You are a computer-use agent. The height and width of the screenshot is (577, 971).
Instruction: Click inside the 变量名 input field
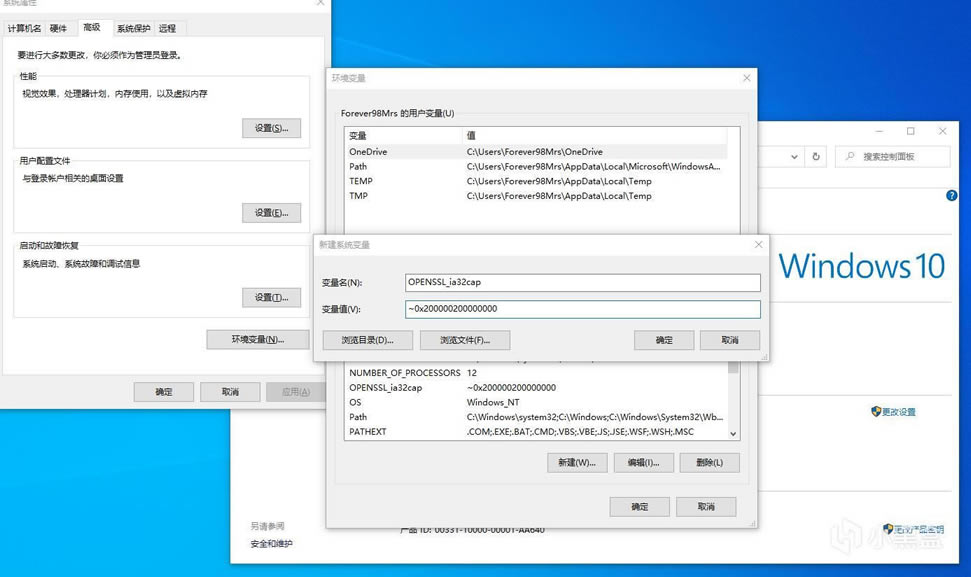(582, 282)
